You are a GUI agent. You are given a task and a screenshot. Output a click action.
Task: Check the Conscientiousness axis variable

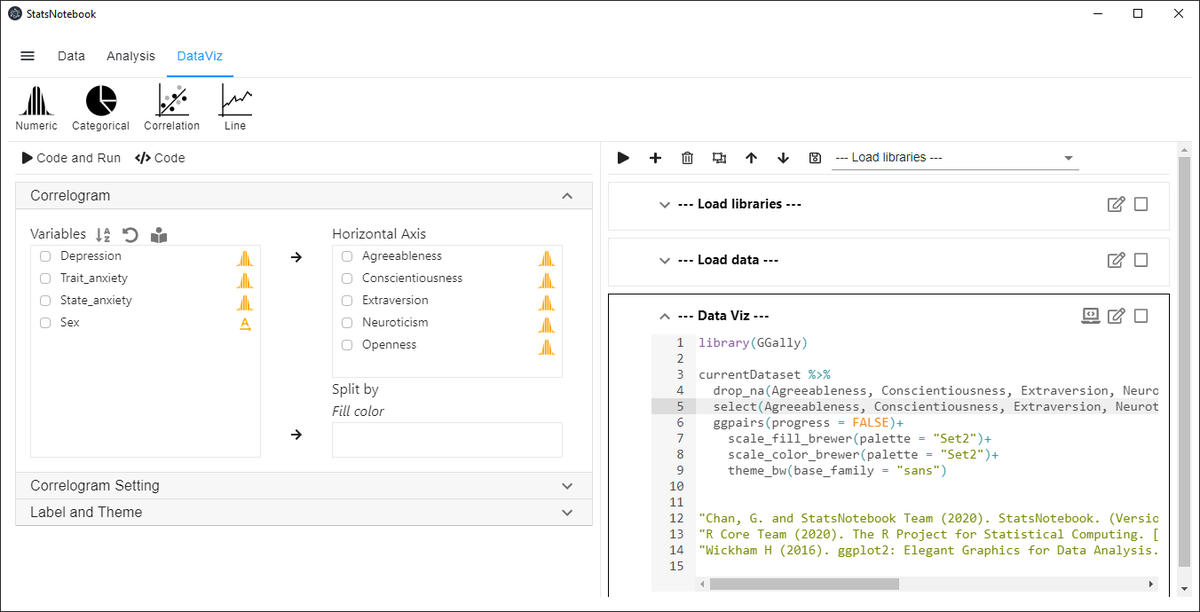click(x=347, y=279)
